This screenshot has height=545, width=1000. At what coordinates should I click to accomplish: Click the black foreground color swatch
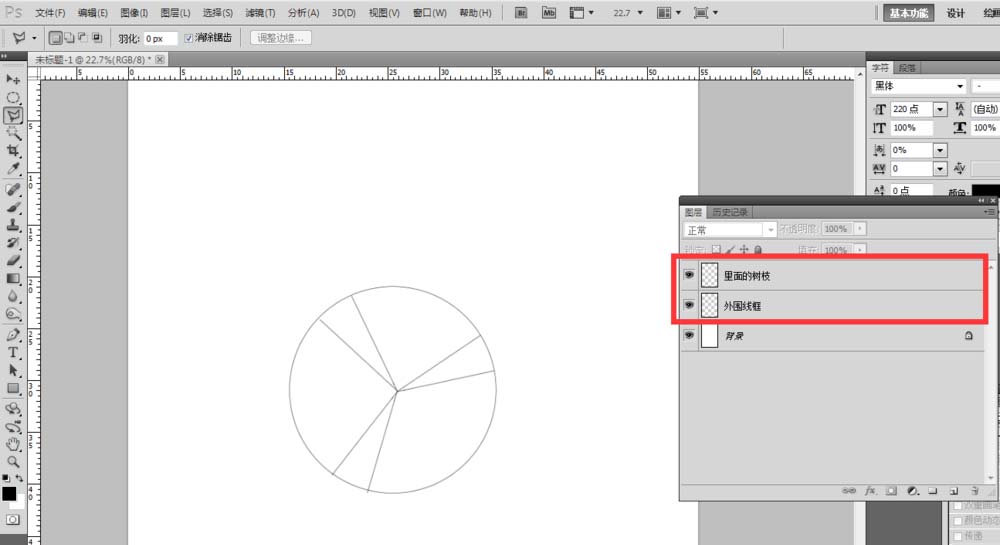point(9,494)
